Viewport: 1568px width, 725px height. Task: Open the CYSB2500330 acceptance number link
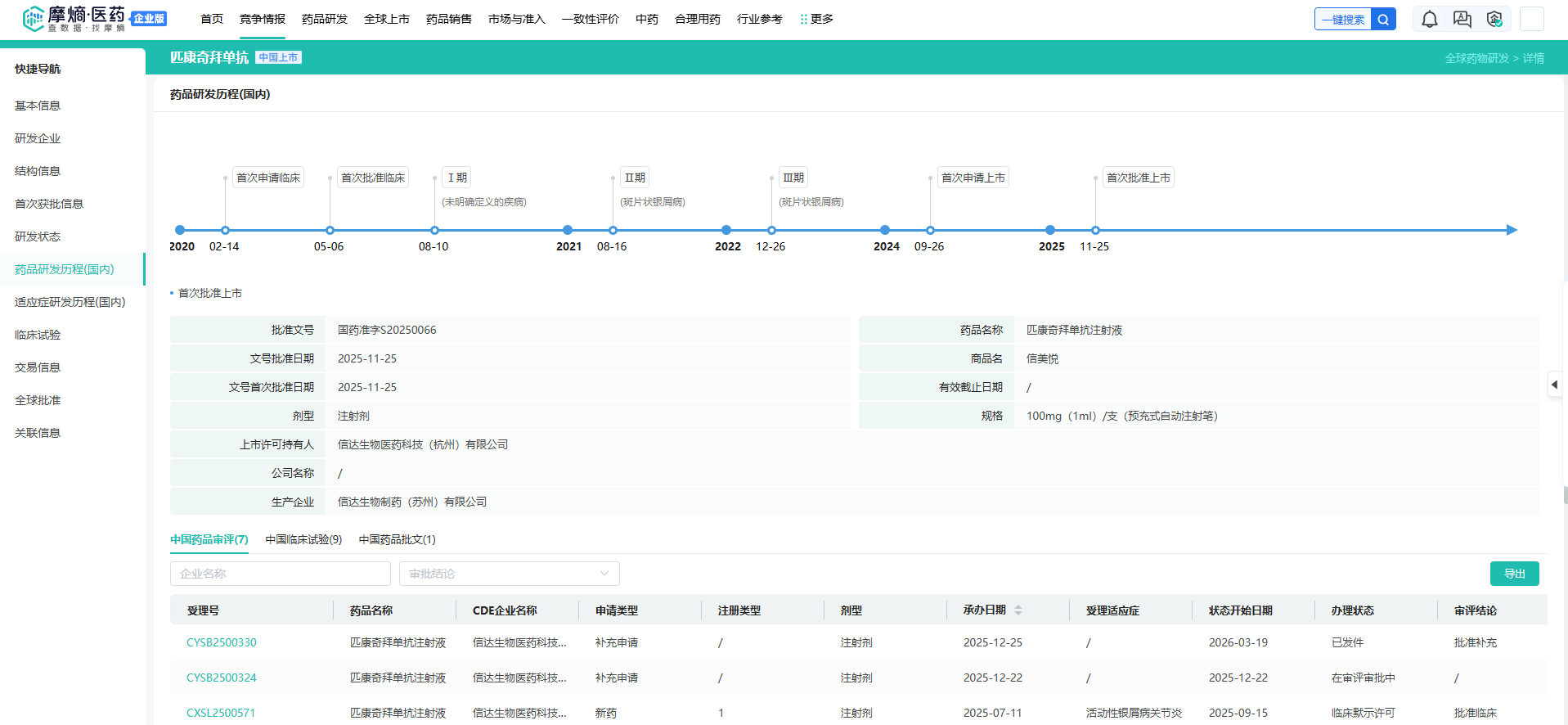click(222, 642)
